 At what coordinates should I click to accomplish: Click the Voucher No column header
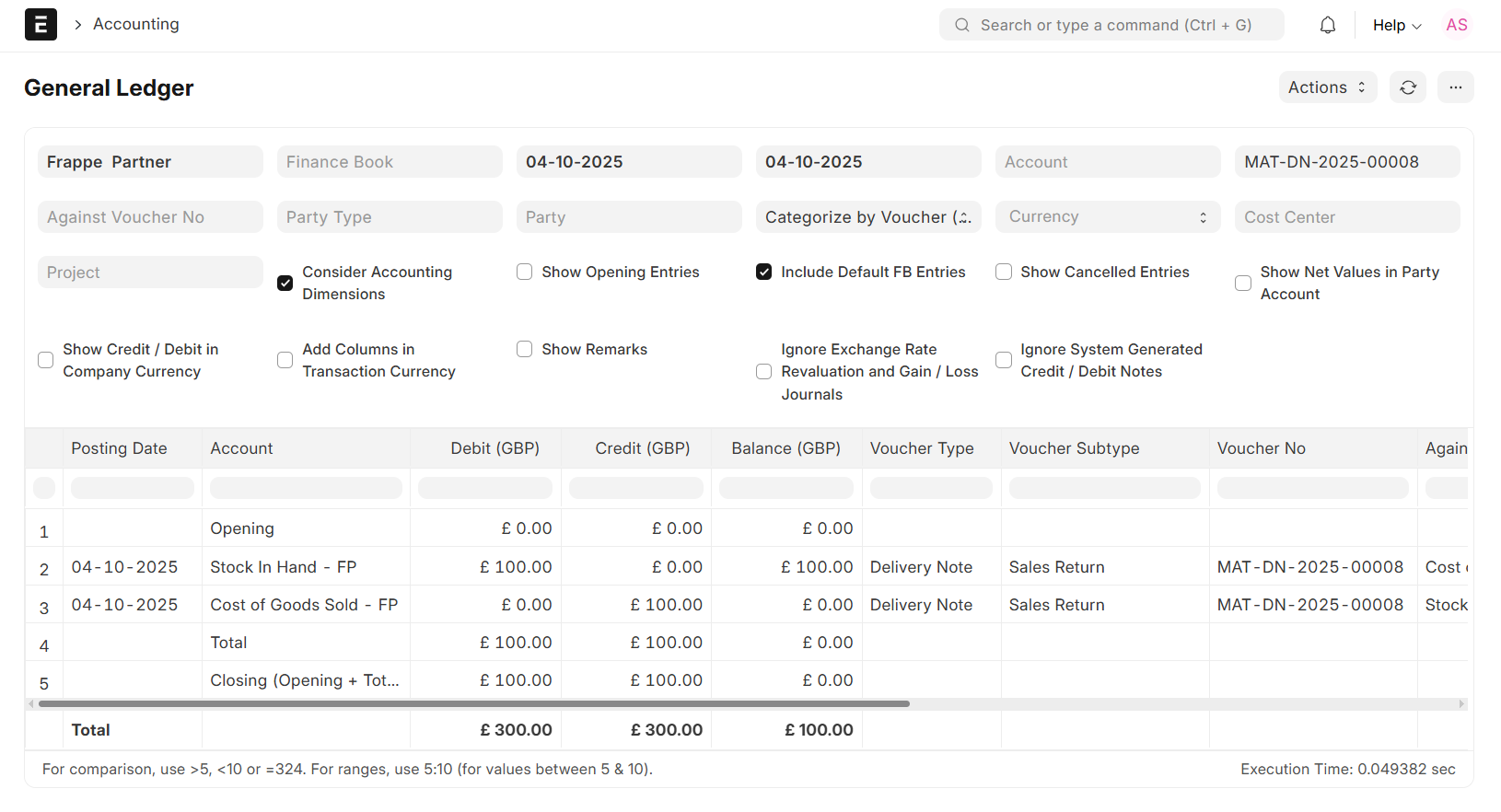(1261, 448)
